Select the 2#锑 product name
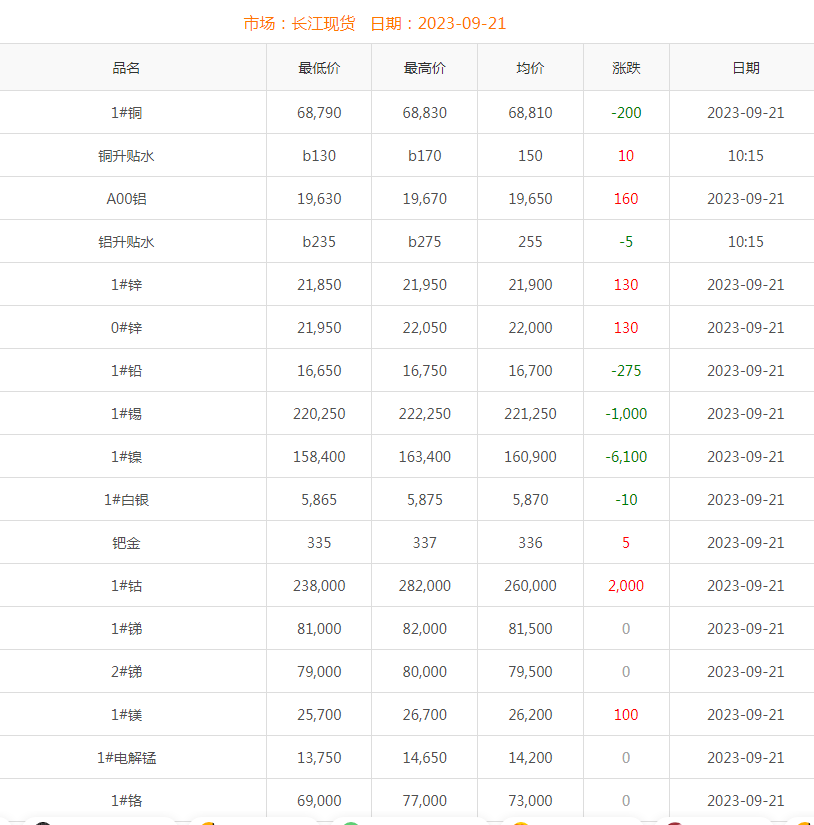The height and width of the screenshot is (825, 814). [x=126, y=672]
